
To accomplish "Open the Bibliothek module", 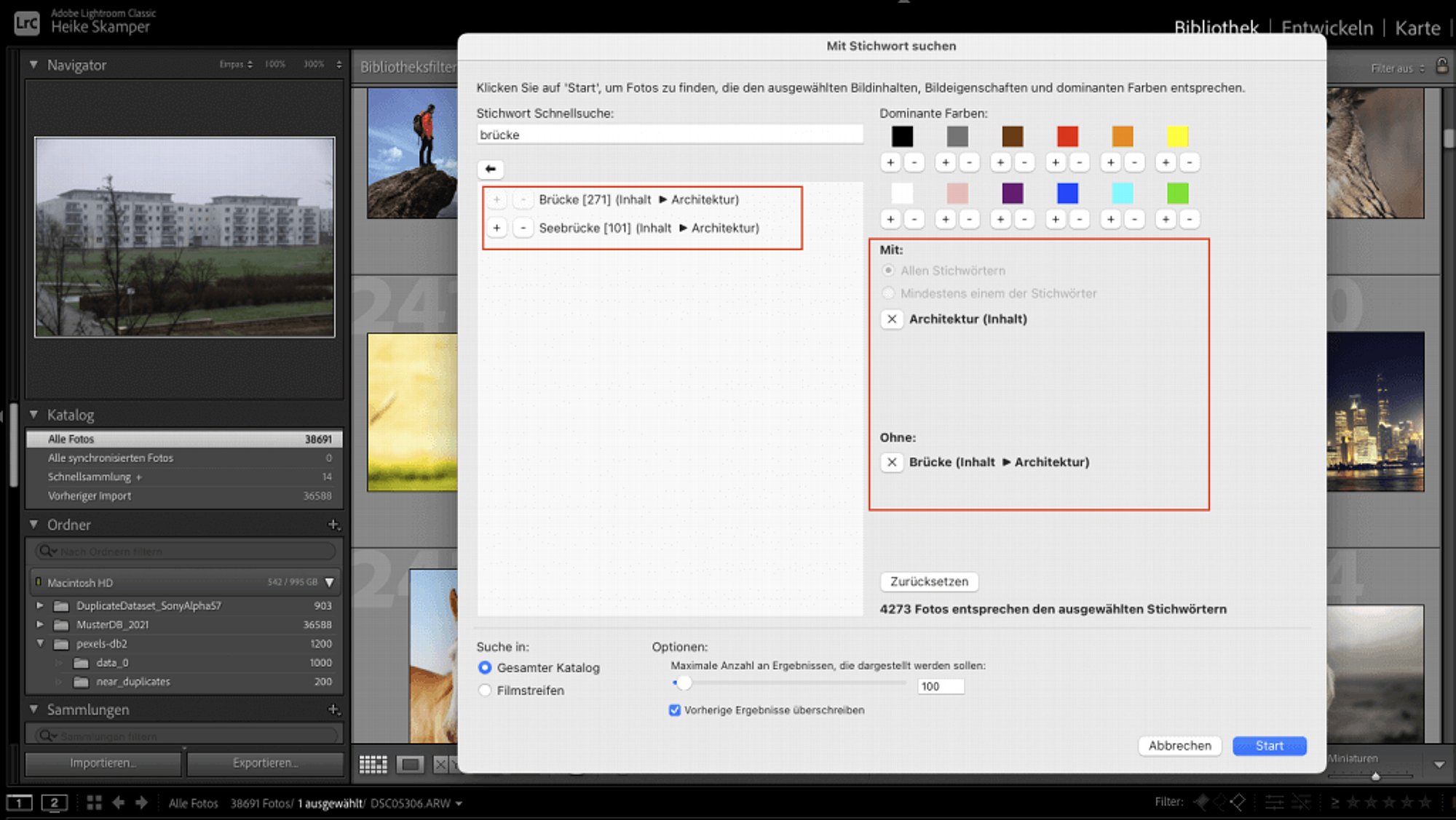I will point(1216,28).
